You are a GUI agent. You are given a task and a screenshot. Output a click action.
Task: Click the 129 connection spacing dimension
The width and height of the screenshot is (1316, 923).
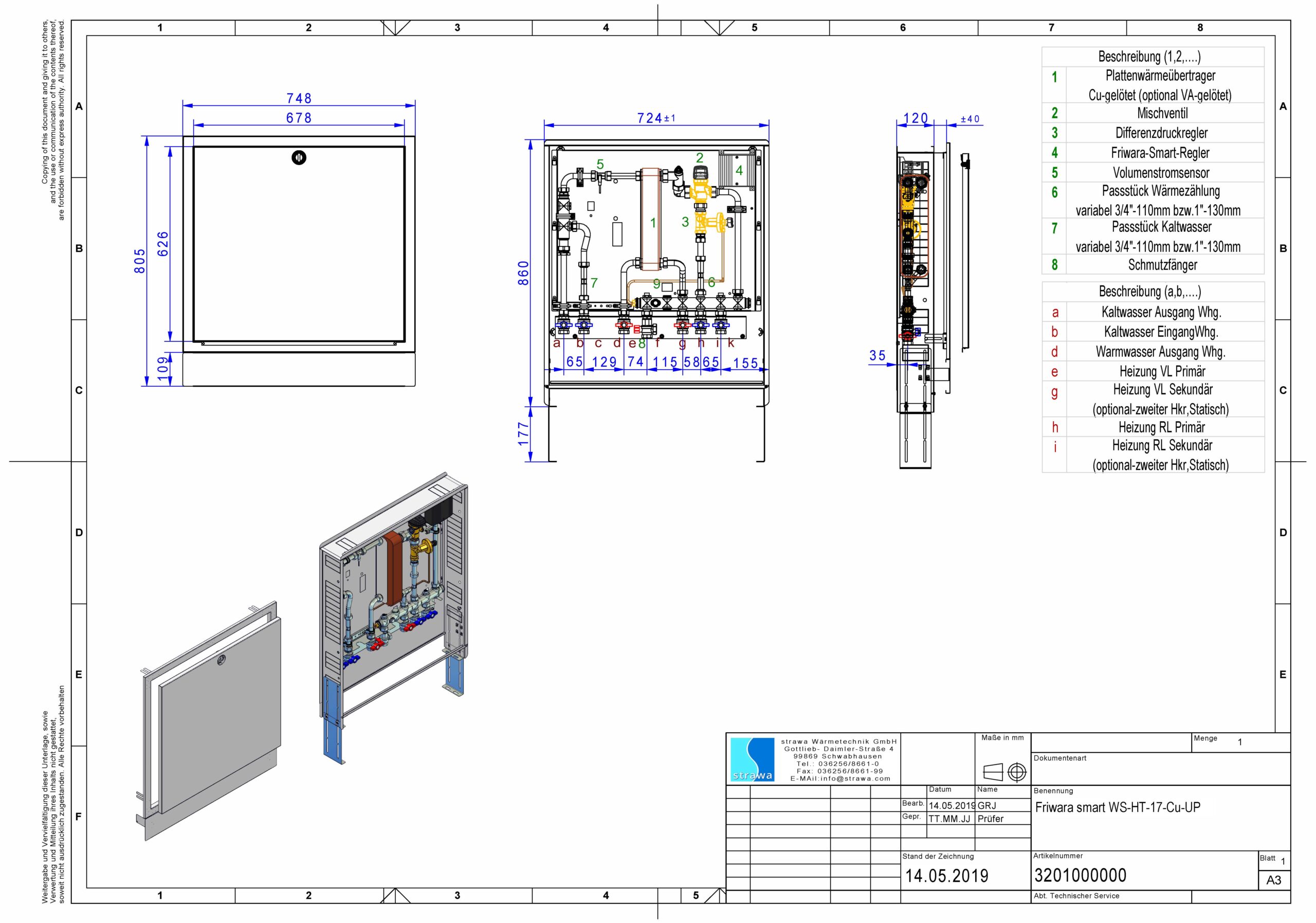[x=604, y=363]
